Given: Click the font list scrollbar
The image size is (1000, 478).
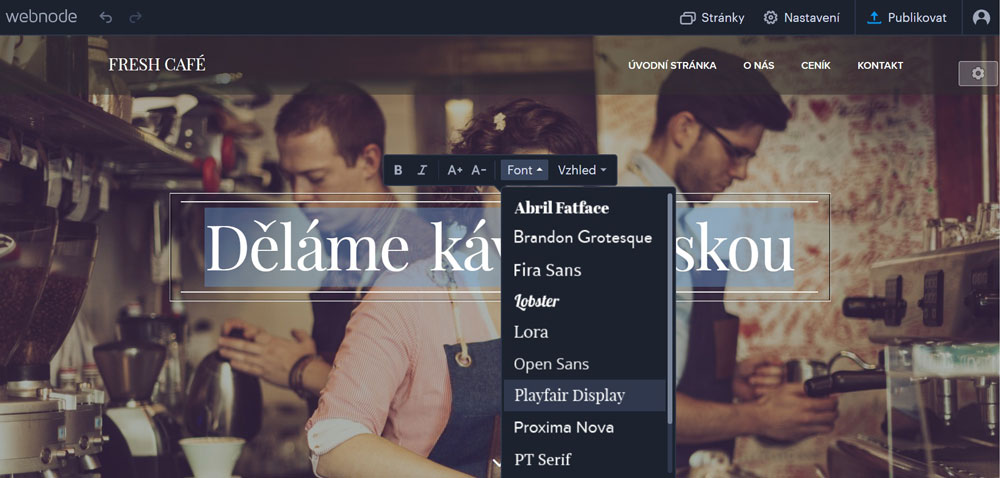Looking at the screenshot, I should click(x=670, y=308).
